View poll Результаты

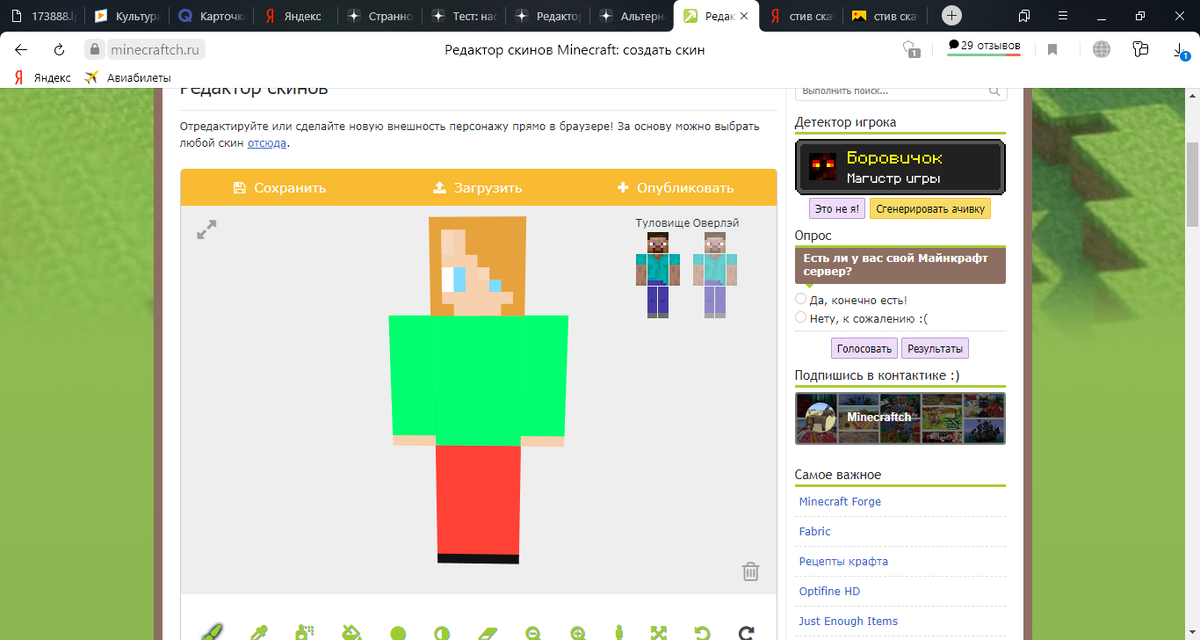[x=935, y=349]
